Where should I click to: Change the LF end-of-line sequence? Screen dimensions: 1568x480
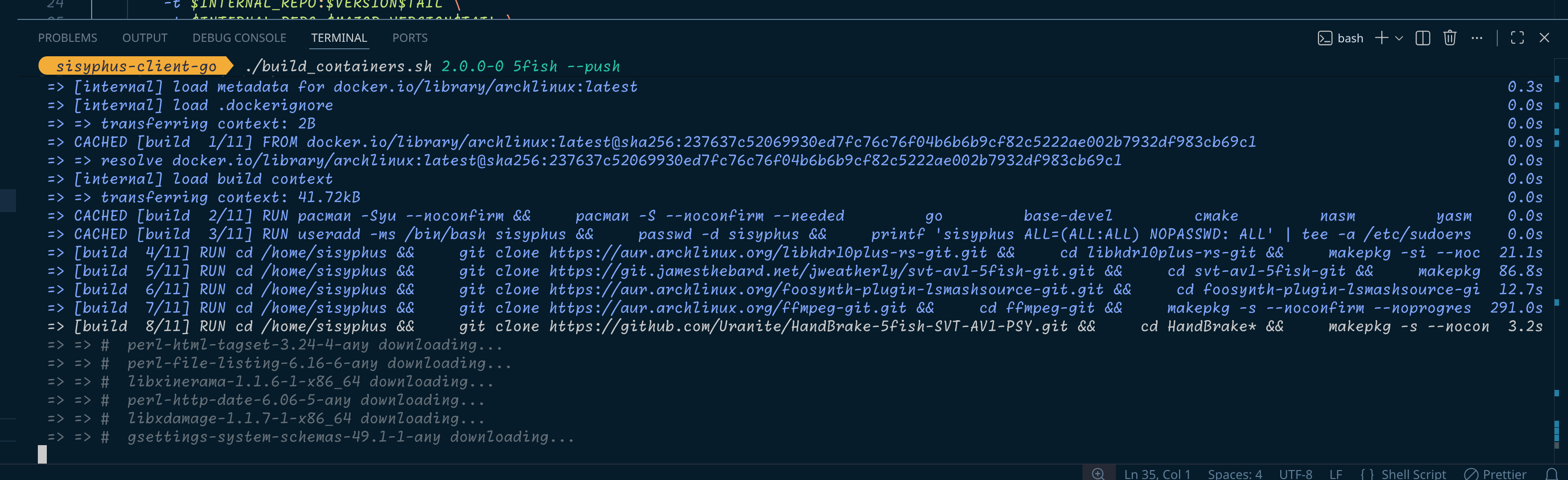[1336, 474]
